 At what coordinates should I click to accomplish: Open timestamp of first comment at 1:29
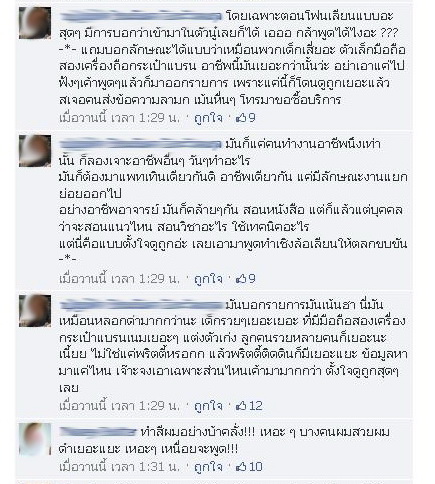(x=120, y=118)
